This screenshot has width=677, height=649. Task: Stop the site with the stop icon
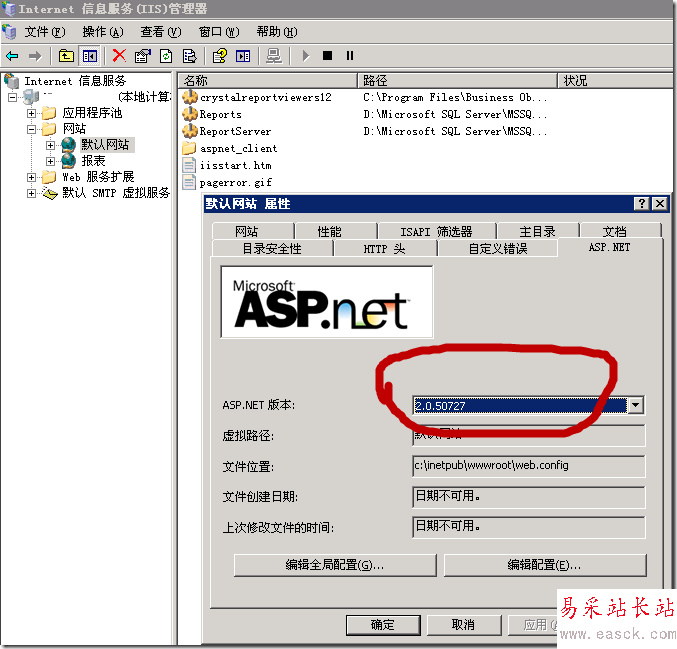tap(327, 56)
